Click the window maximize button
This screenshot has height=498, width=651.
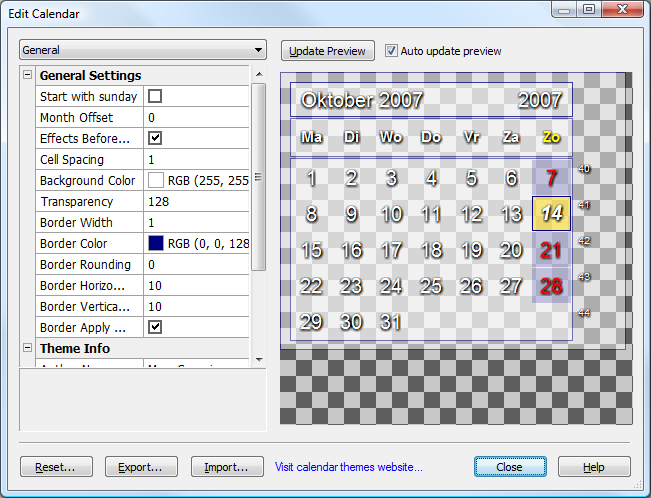[589, 9]
